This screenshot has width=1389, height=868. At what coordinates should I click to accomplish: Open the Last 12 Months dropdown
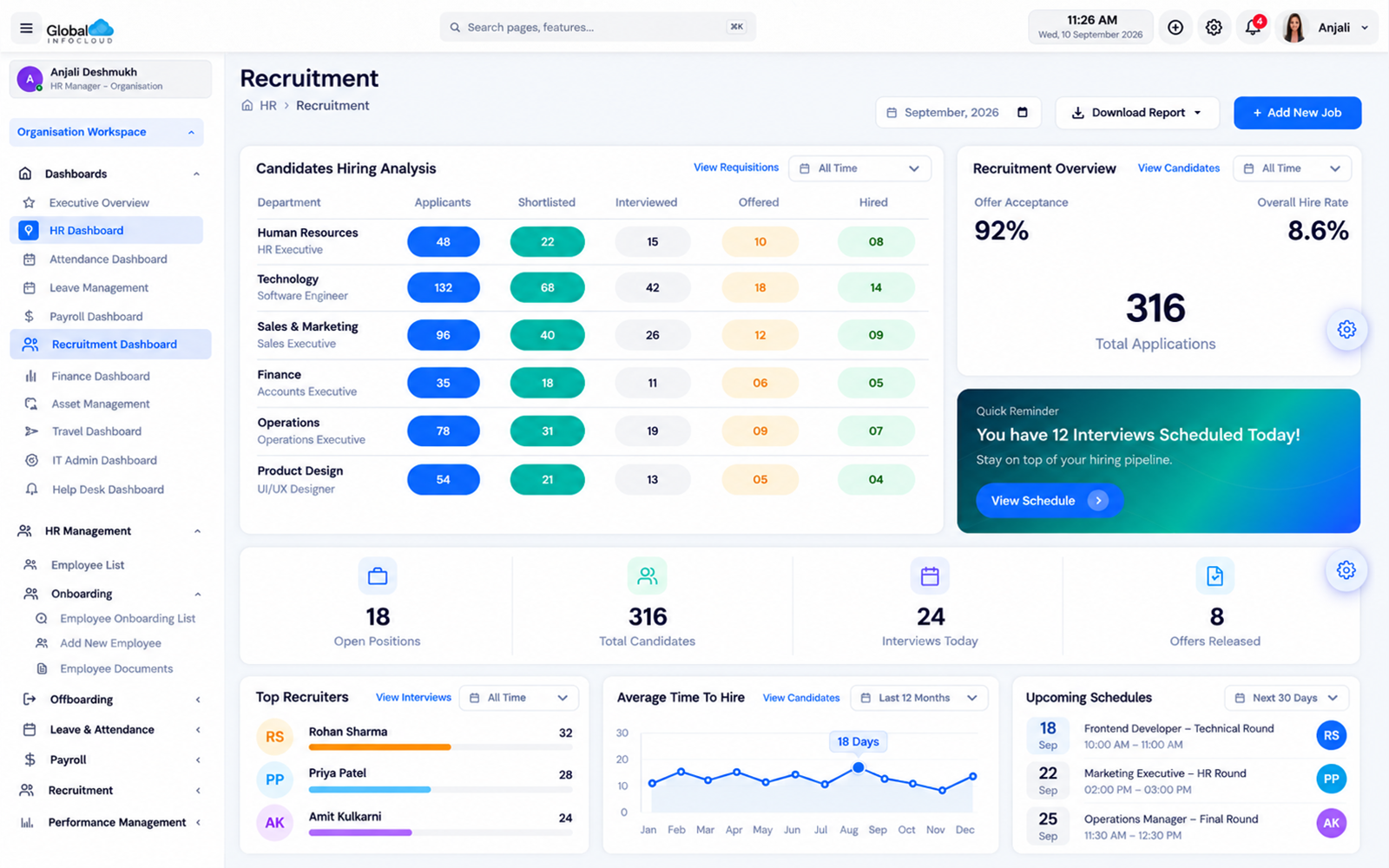pos(918,698)
